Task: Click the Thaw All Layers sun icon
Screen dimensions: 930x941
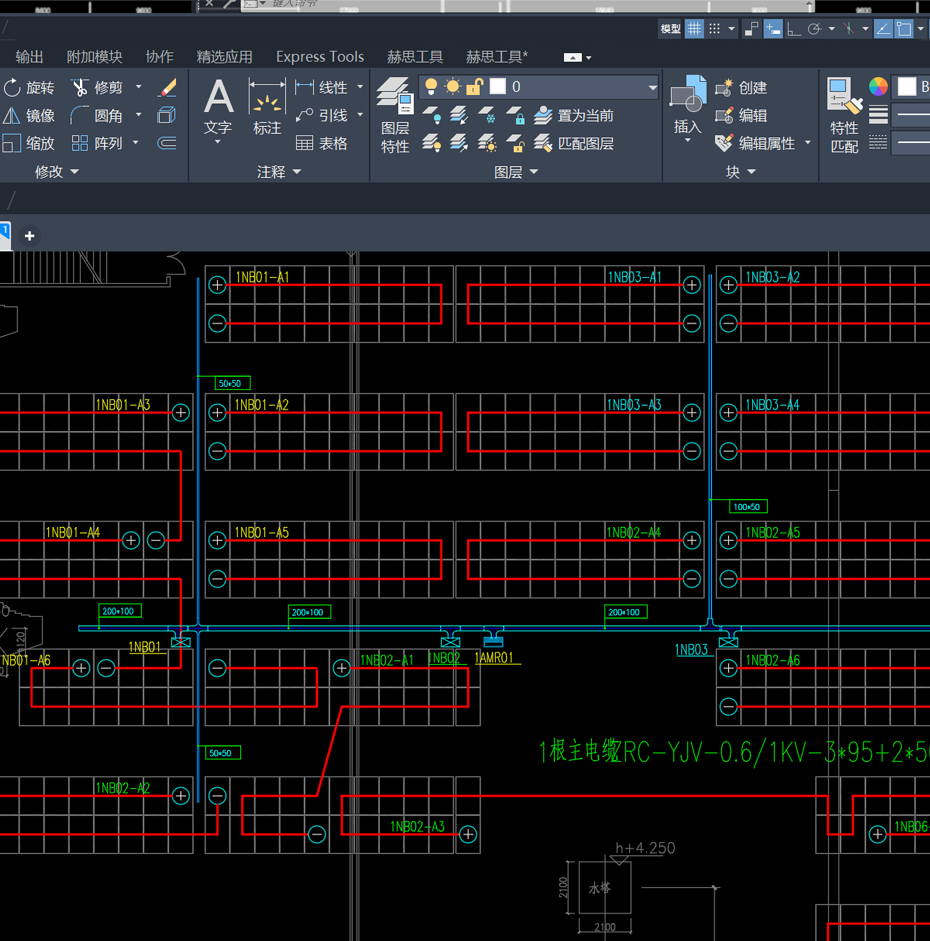Action: (x=487, y=143)
